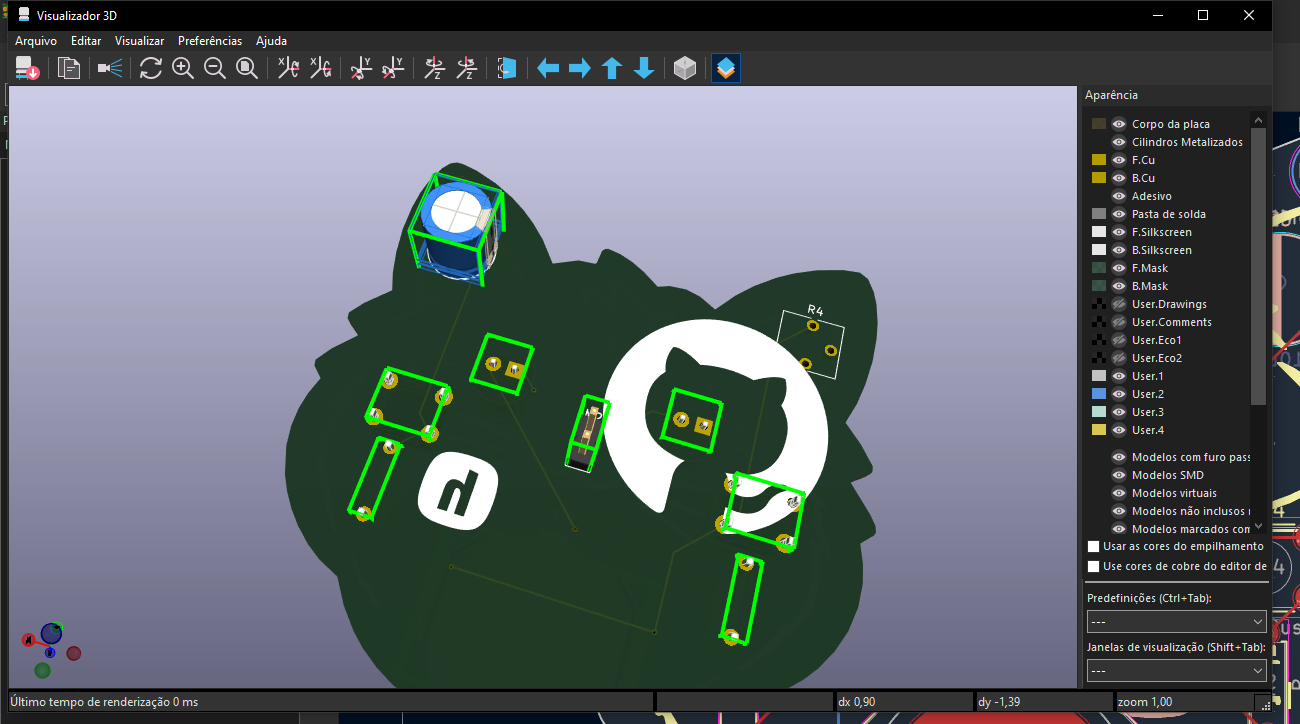Click the blue capacitor 3D model
The image size is (1300, 724).
pyautogui.click(x=456, y=229)
